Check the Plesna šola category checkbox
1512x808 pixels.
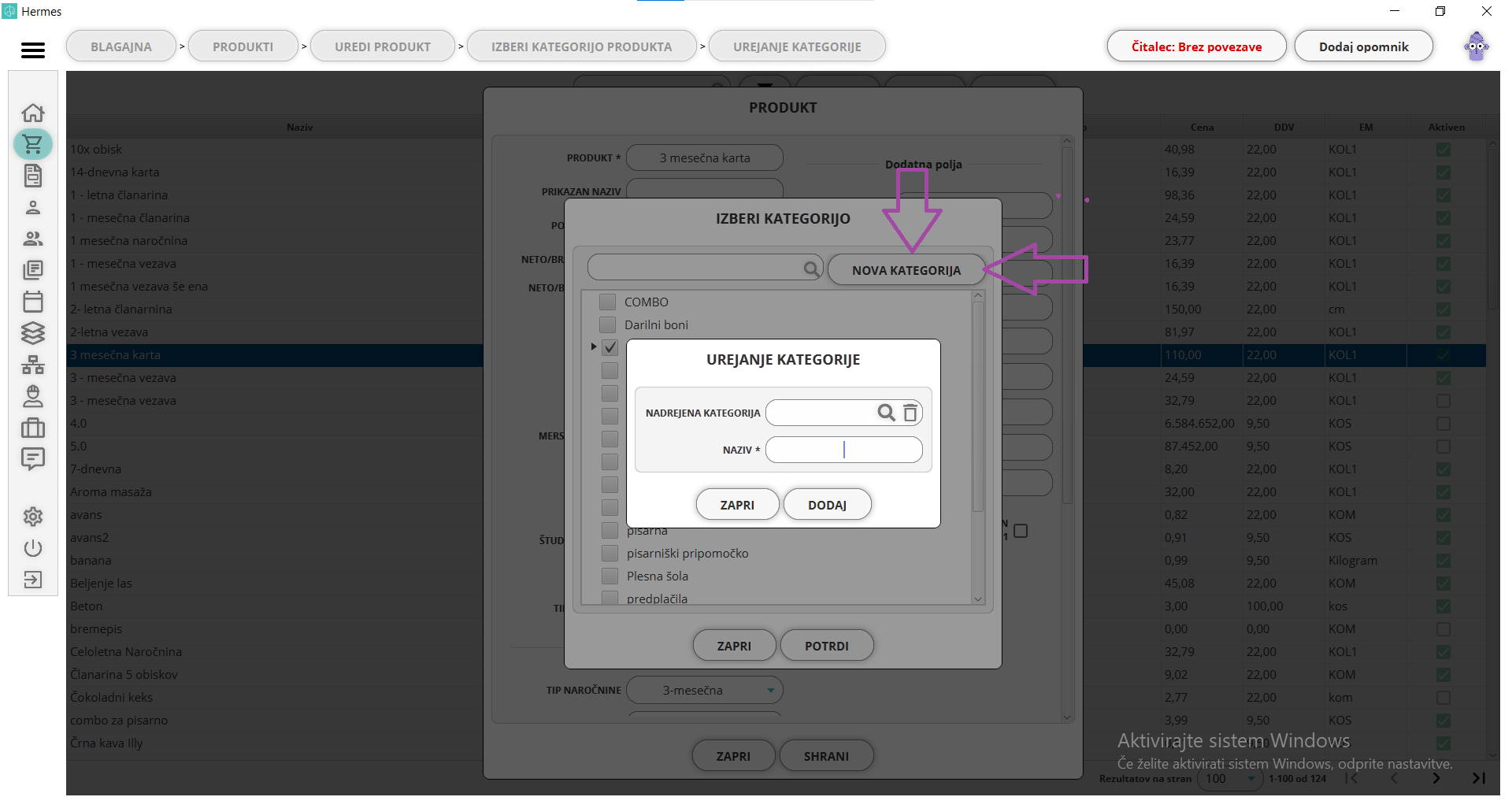pyautogui.click(x=610, y=576)
